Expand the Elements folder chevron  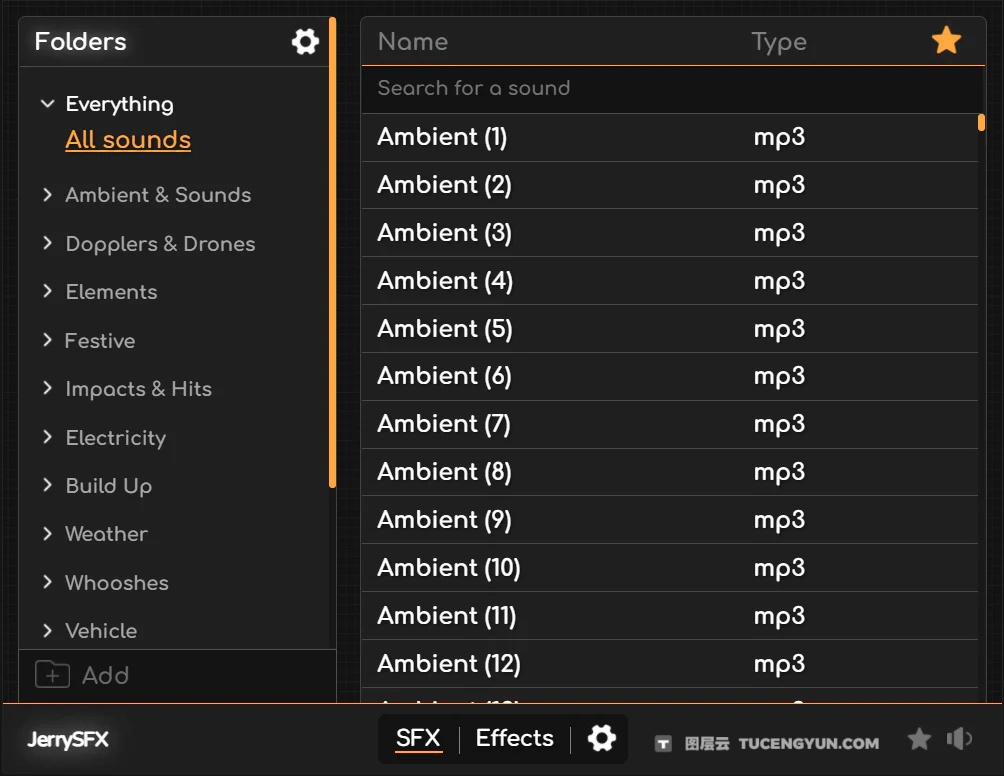coord(47,291)
